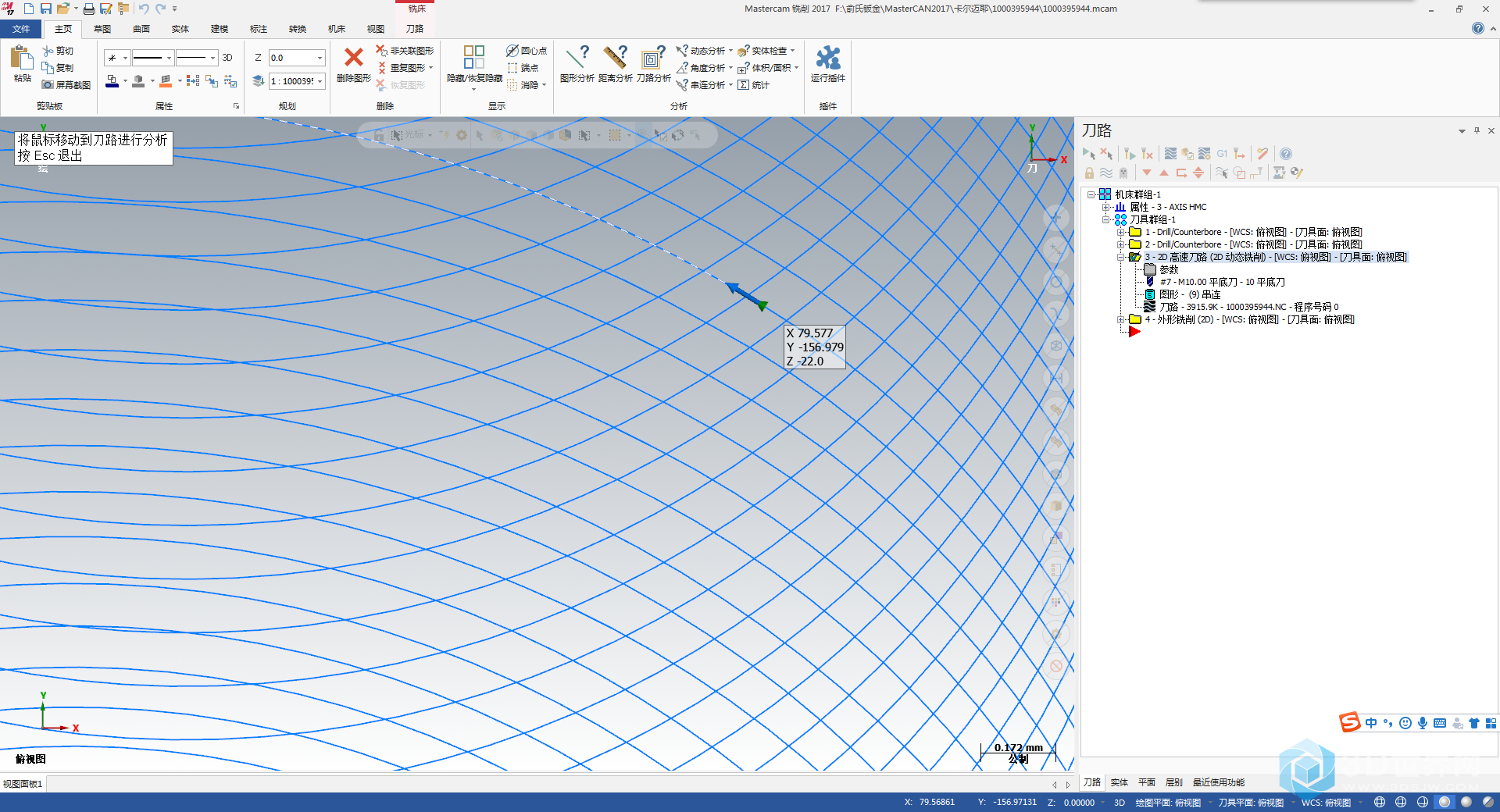Click the Backplot selected operations icon
1500x812 pixels.
1170,154
